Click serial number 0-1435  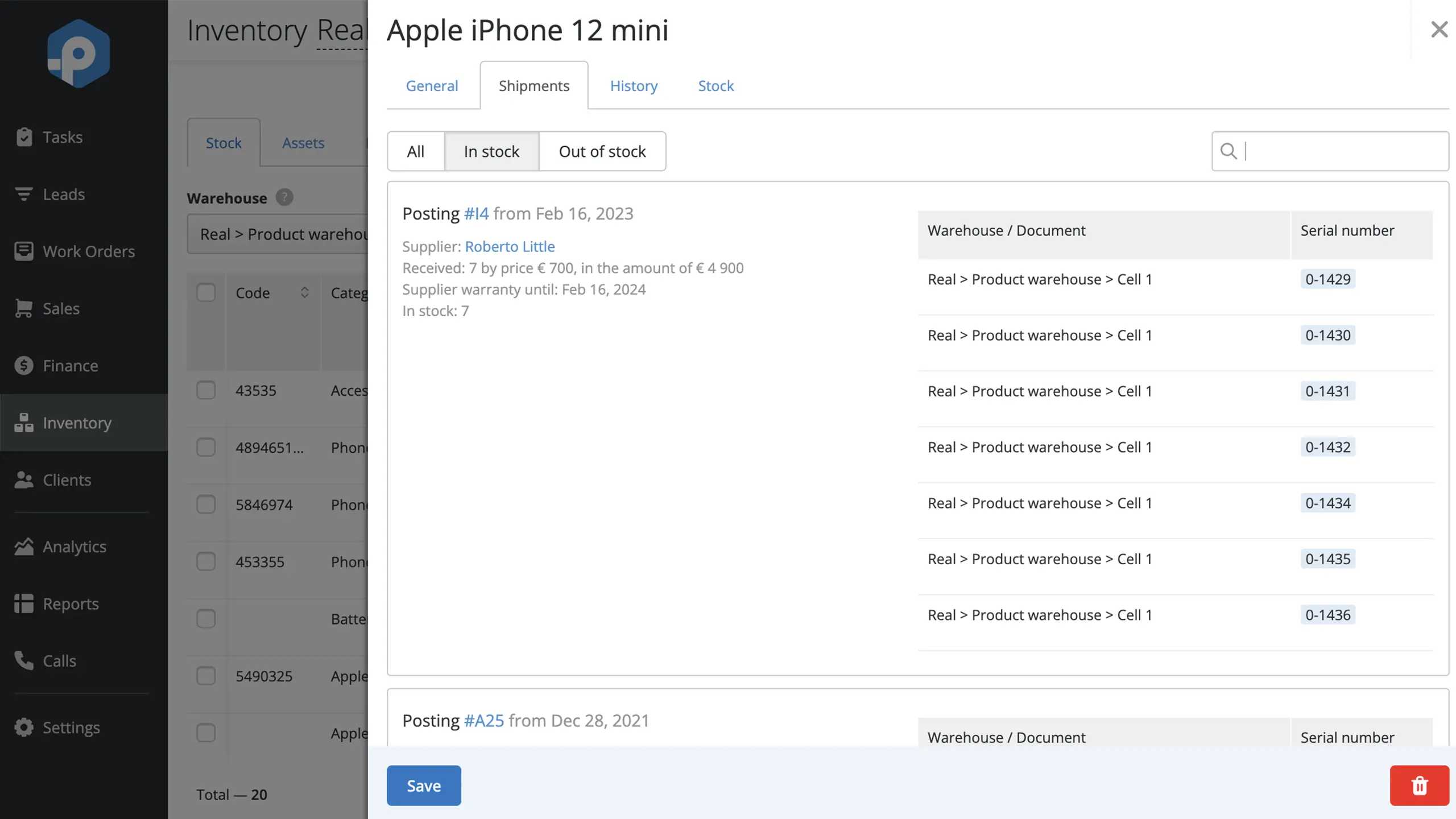pos(1327,559)
